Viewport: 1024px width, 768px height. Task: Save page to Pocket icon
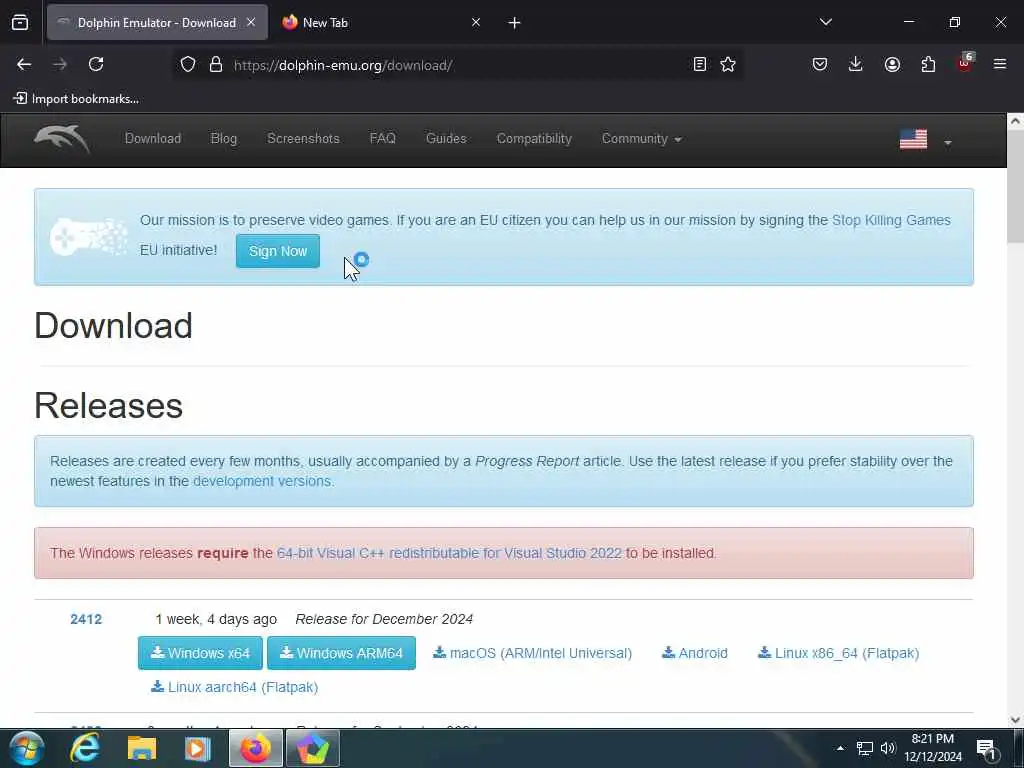coord(820,64)
